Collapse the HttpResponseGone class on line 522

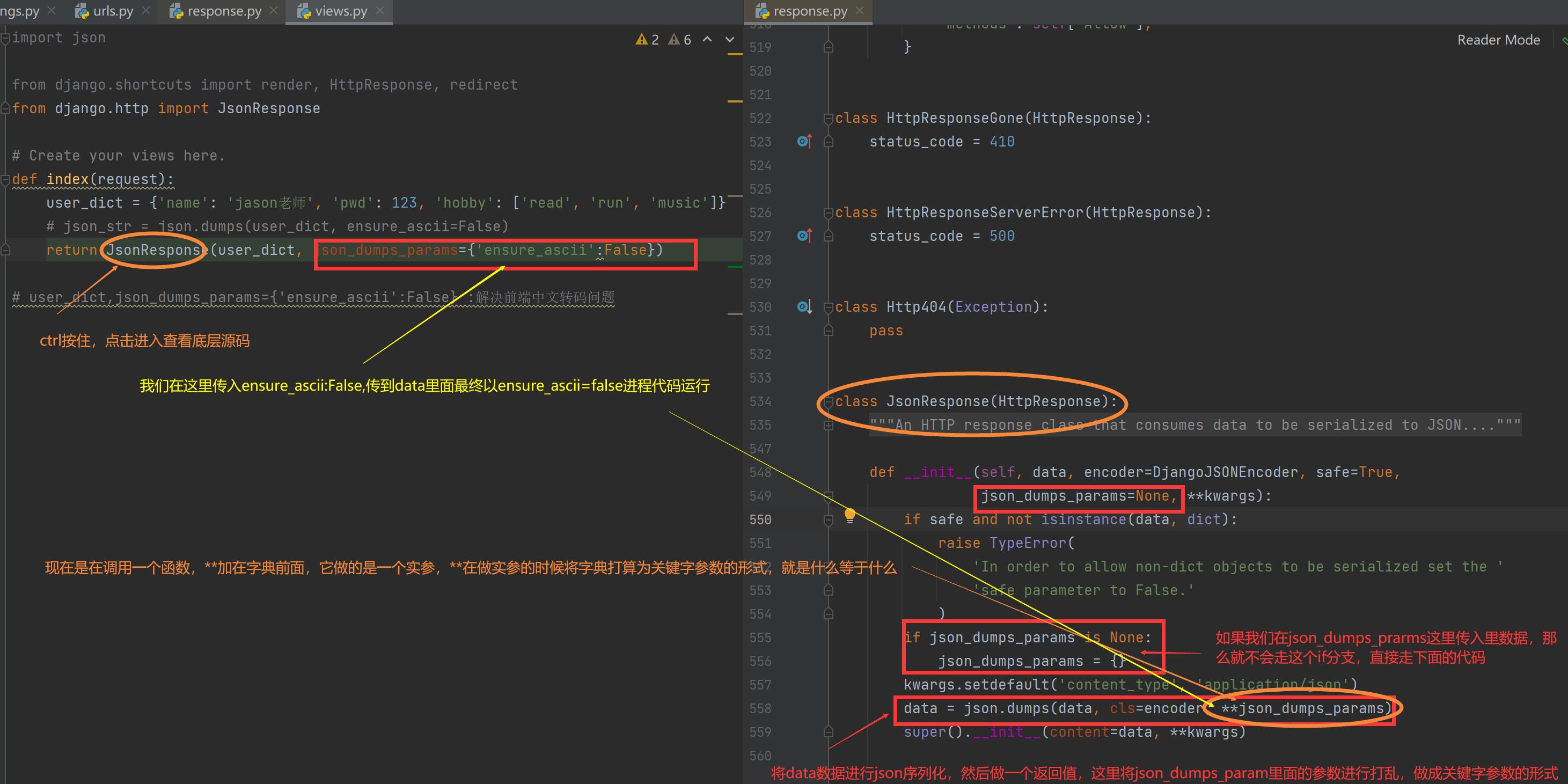[x=829, y=118]
